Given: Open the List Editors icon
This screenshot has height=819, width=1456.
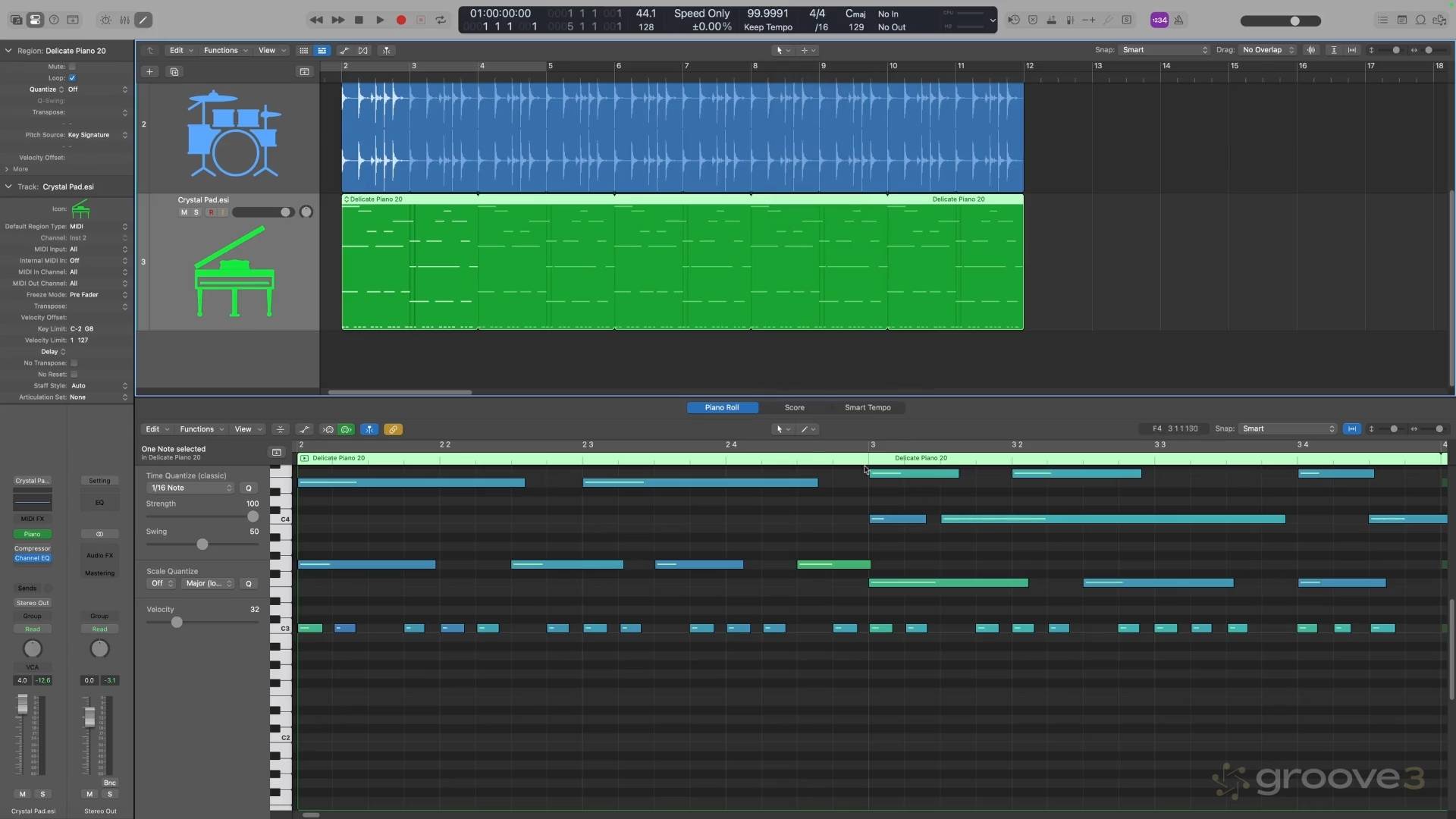Looking at the screenshot, I should point(1382,20).
